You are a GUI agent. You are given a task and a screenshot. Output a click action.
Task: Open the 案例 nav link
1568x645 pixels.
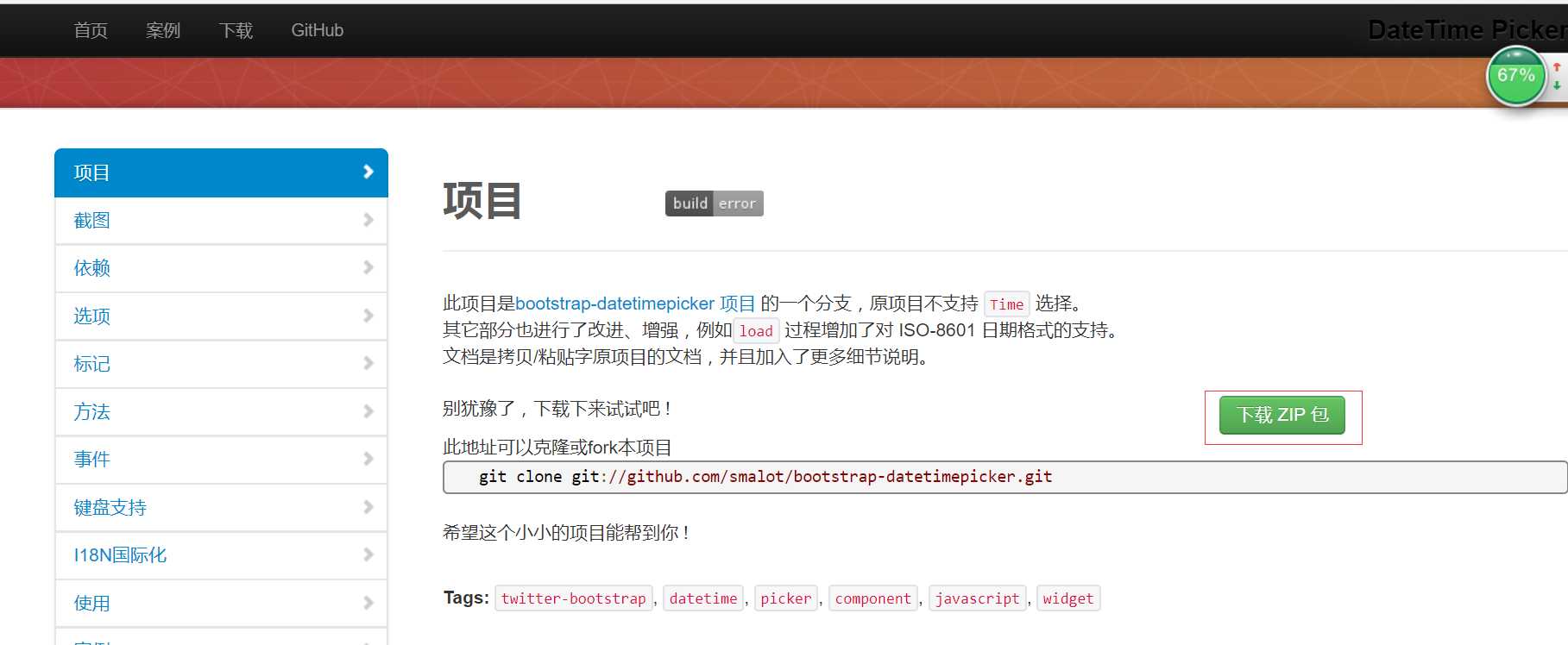point(163,30)
